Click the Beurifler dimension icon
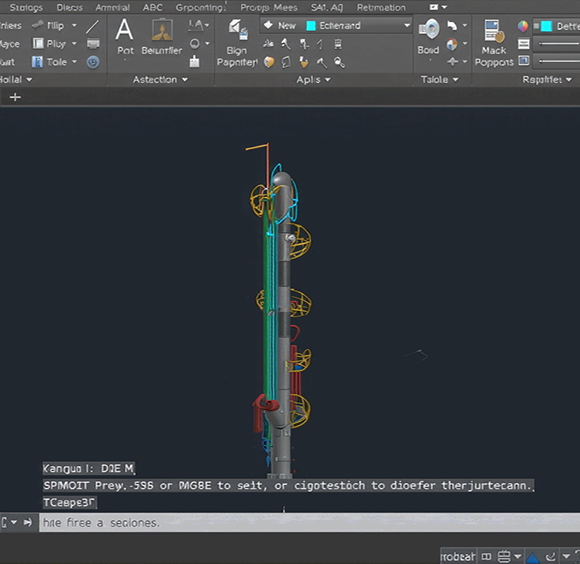Image resolution: width=580 pixels, height=564 pixels. point(162,30)
